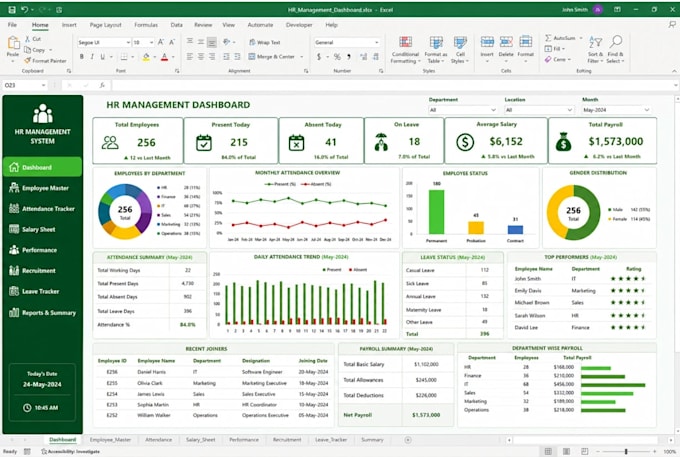Click the red Font Color A icon
This screenshot has width=680, height=457.
(x=164, y=57)
